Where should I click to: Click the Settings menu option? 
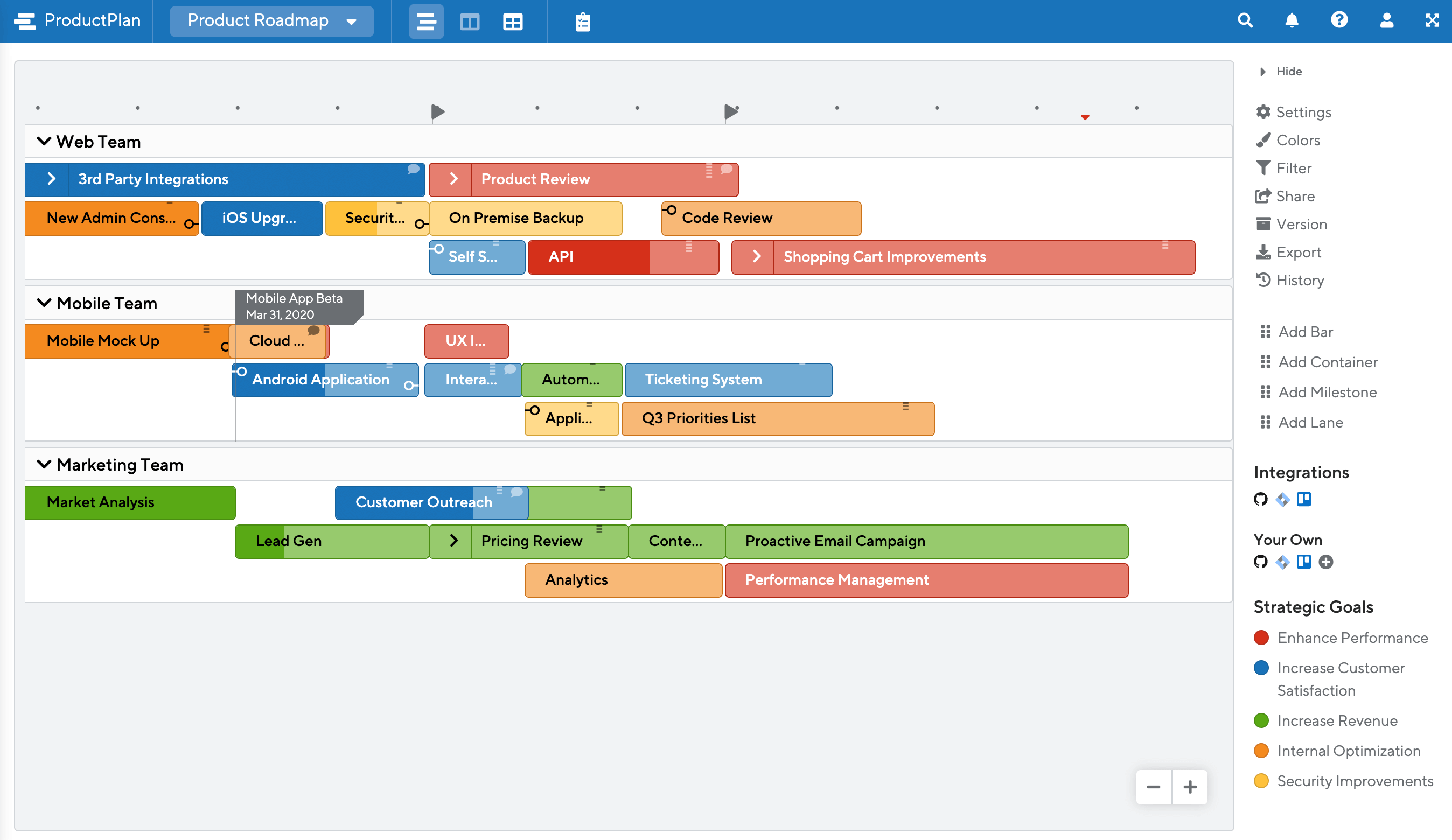click(1304, 112)
